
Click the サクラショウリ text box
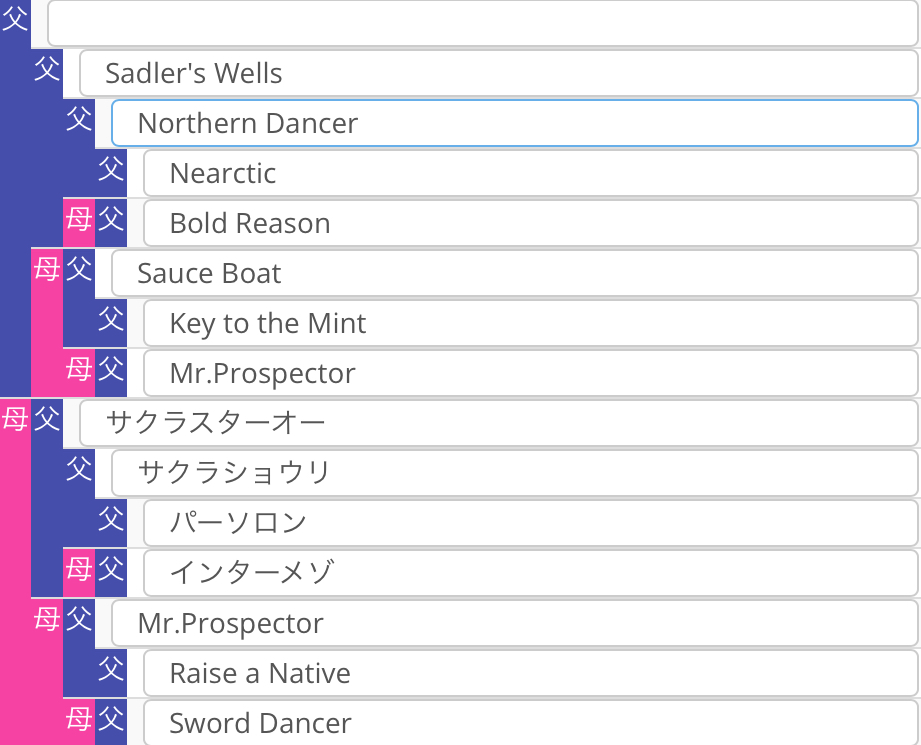coord(514,473)
